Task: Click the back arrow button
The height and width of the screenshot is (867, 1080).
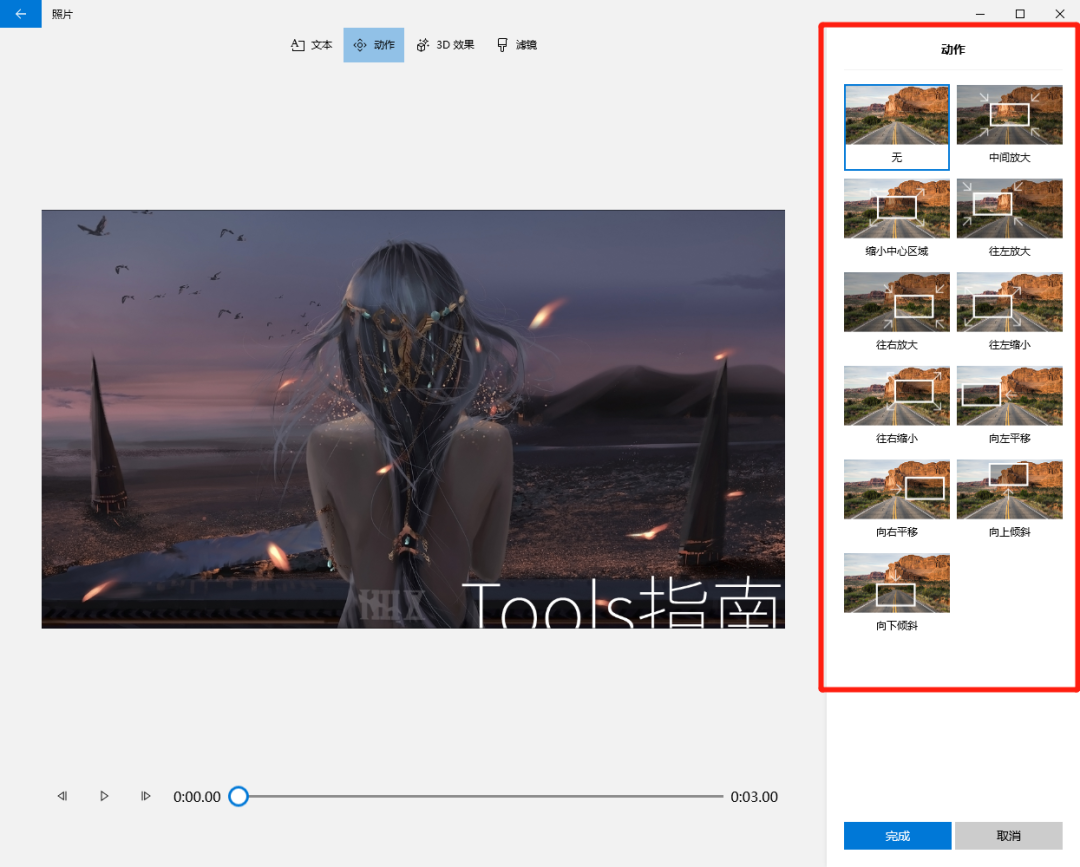Action: 21,14
